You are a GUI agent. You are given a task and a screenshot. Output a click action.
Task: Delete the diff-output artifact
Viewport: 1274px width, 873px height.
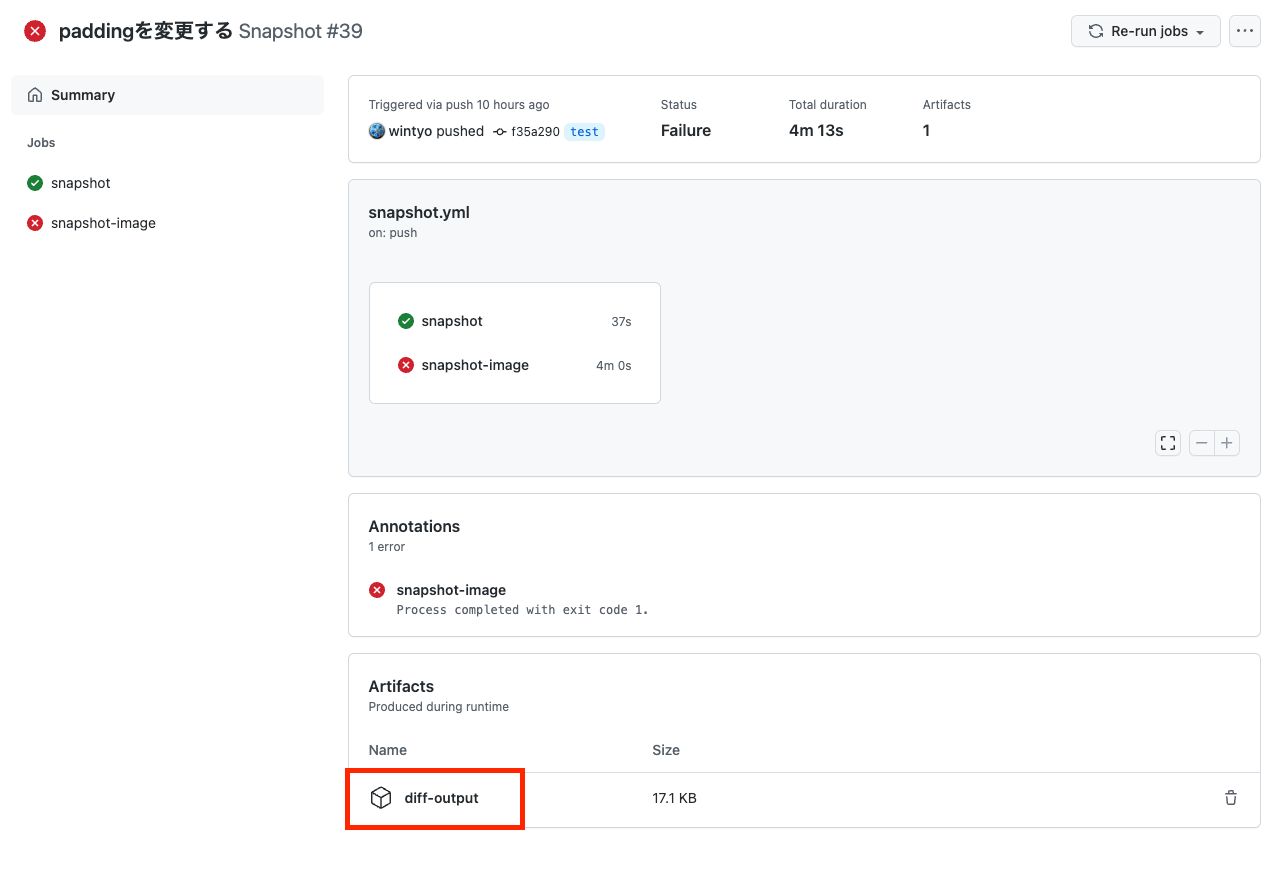pos(1231,798)
